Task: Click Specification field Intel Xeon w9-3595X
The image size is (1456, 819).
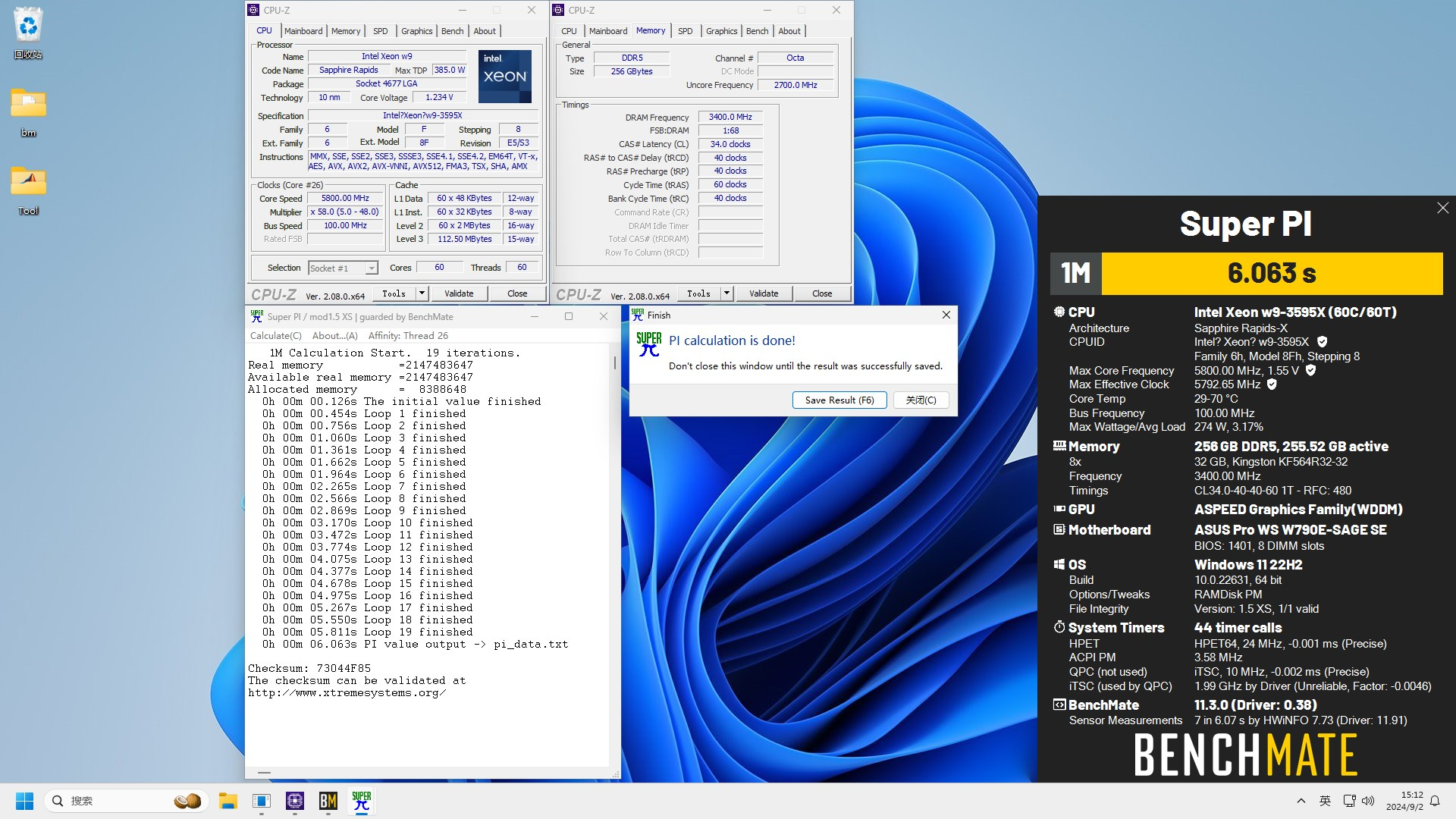Action: (423, 116)
